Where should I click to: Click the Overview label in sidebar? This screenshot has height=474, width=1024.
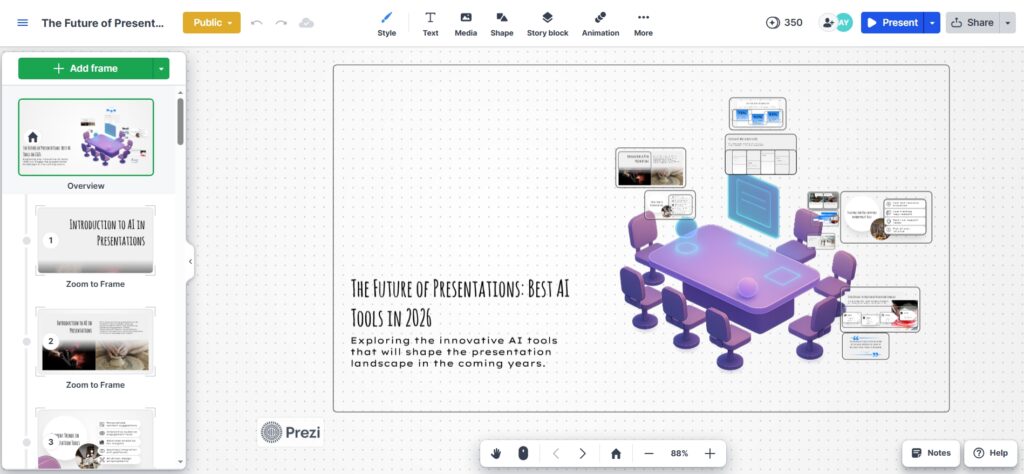tap(86, 186)
